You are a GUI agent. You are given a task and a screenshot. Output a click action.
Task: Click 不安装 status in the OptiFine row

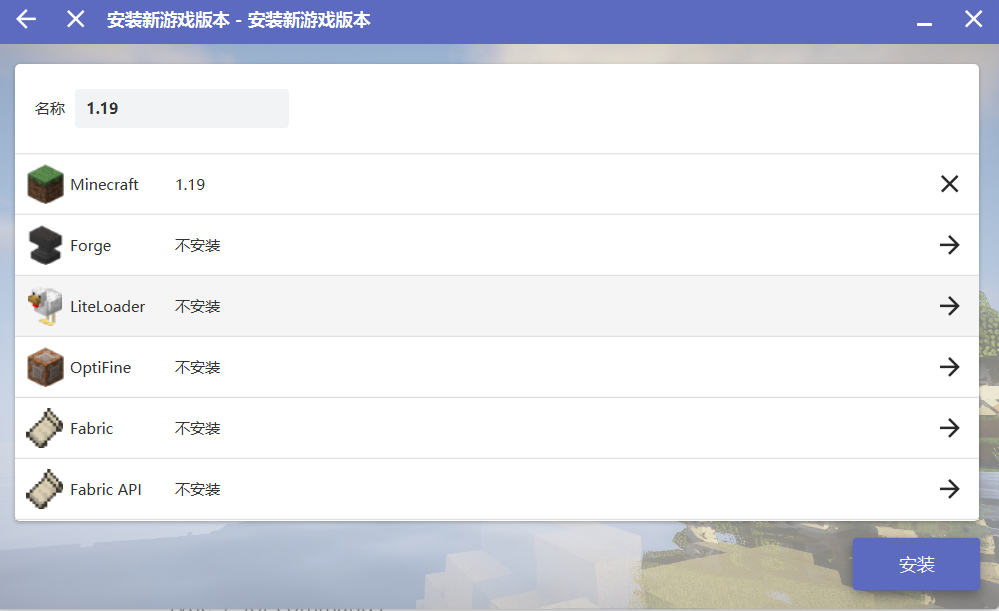pyautogui.click(x=198, y=368)
